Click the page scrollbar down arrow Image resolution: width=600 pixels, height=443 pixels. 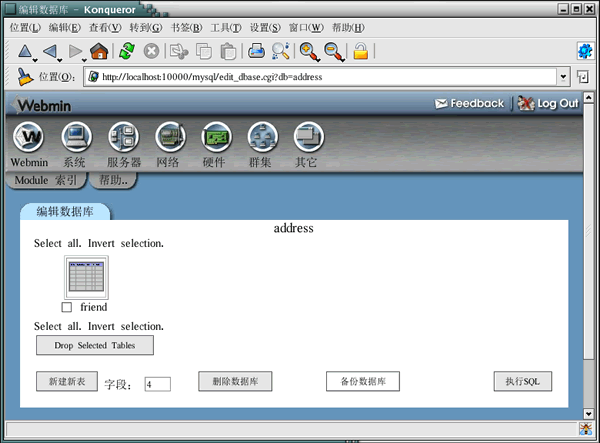coord(589,414)
